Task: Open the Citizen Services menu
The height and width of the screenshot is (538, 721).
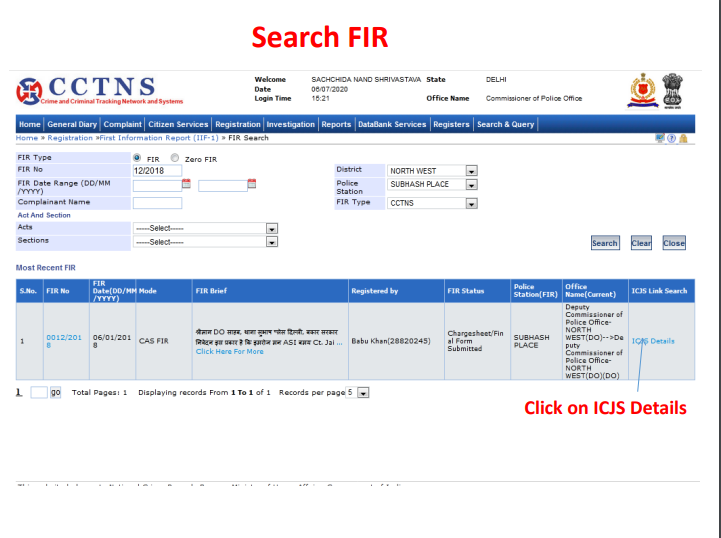Action: tap(178, 124)
